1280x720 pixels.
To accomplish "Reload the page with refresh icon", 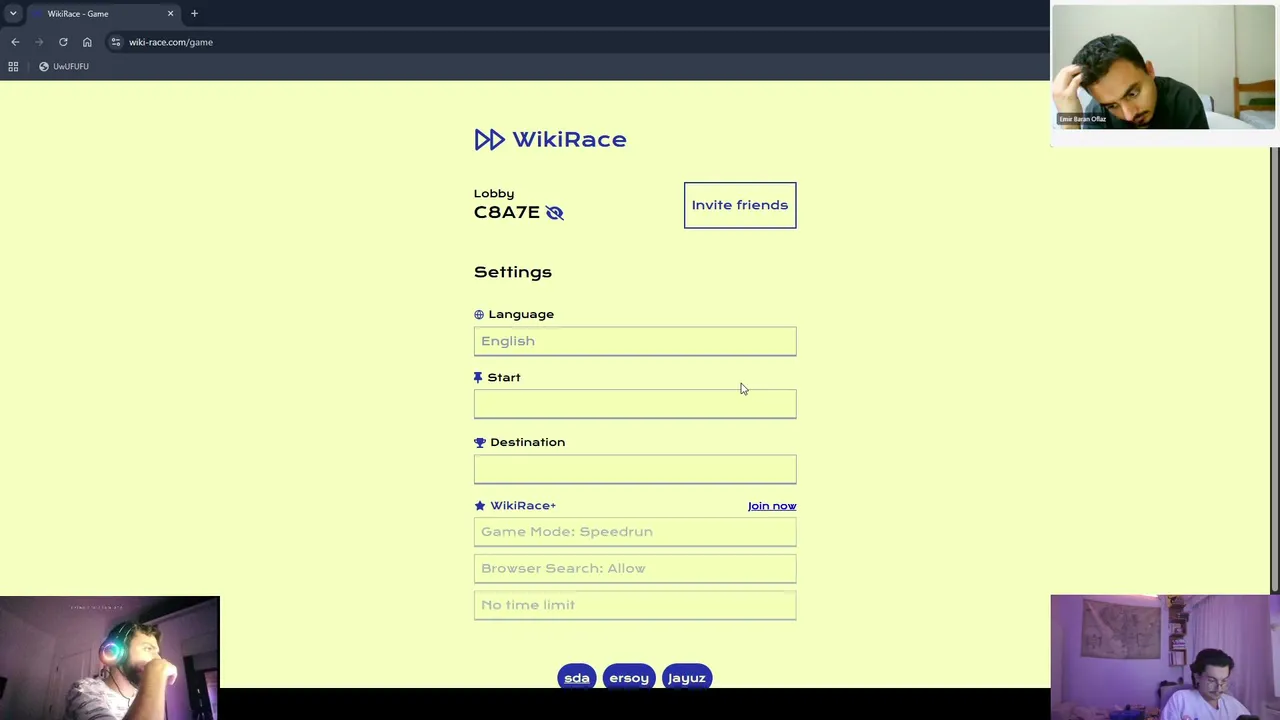I will [63, 42].
